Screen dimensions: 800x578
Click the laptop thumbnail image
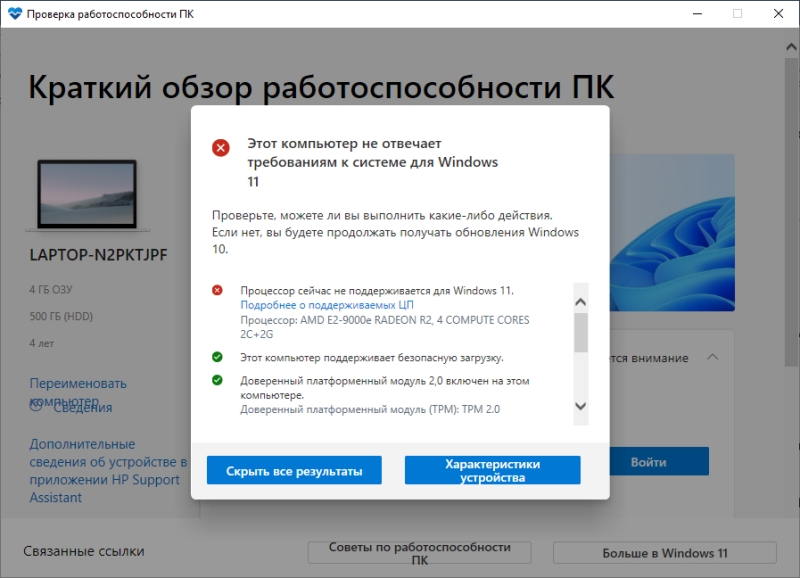click(x=87, y=195)
